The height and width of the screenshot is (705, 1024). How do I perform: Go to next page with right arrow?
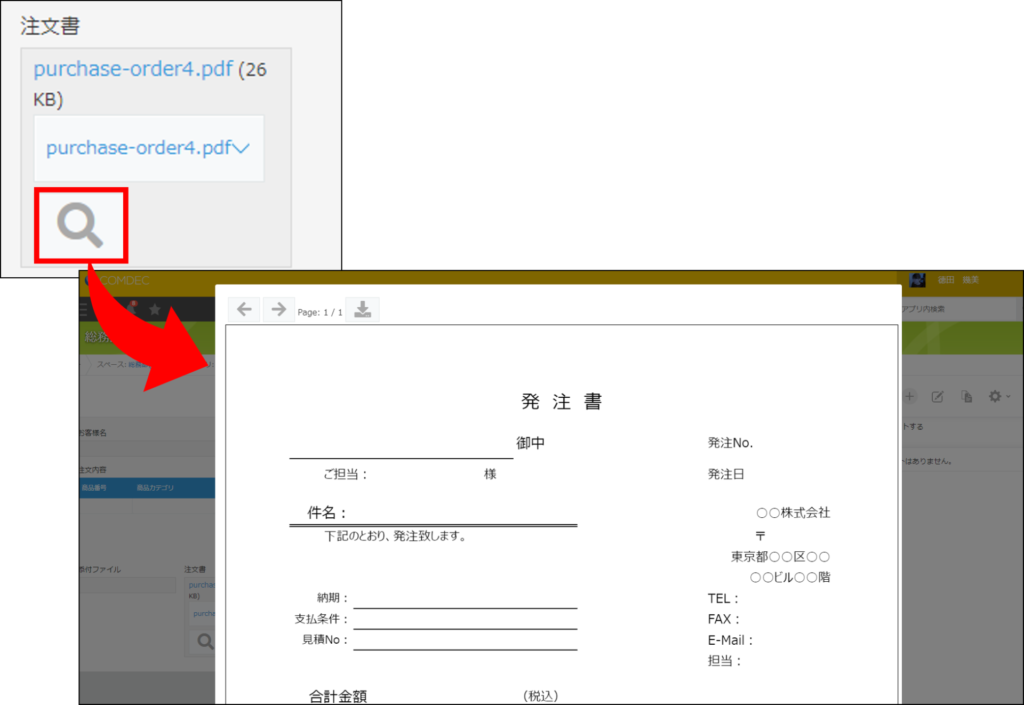[278, 308]
